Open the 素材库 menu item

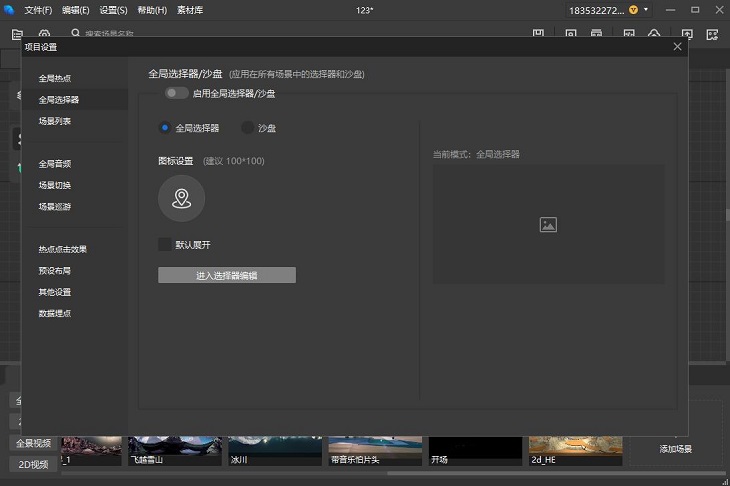190,10
